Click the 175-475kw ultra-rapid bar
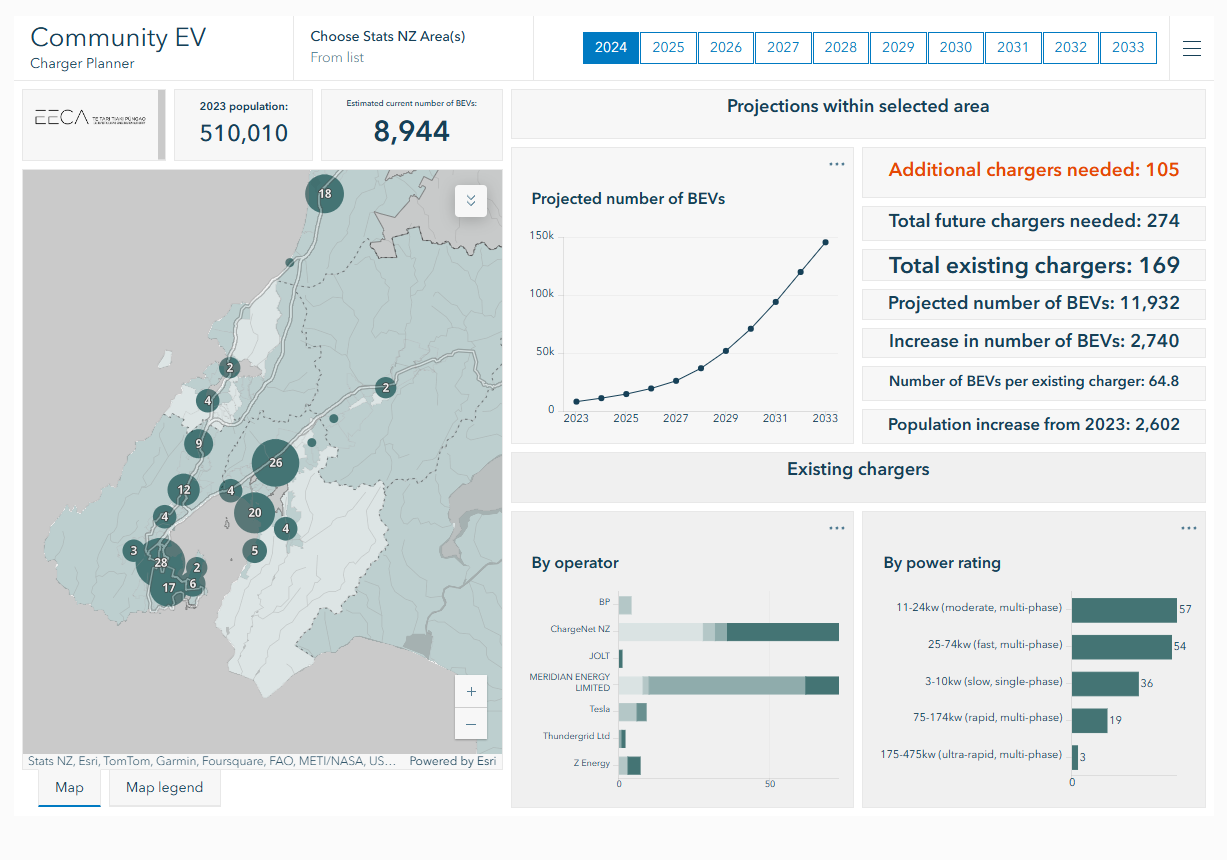 (1075, 757)
